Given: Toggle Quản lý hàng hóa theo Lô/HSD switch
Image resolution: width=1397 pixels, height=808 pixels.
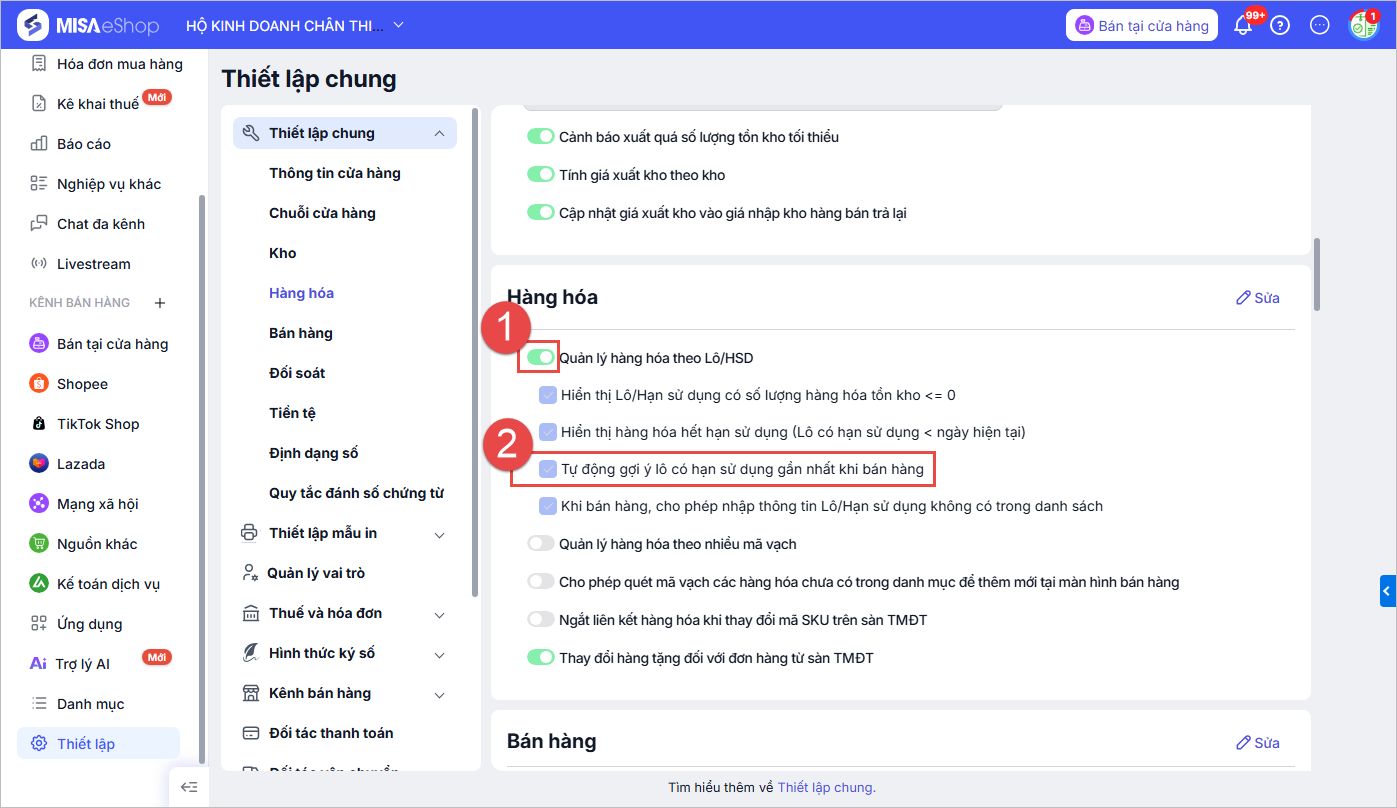Looking at the screenshot, I should coord(540,357).
